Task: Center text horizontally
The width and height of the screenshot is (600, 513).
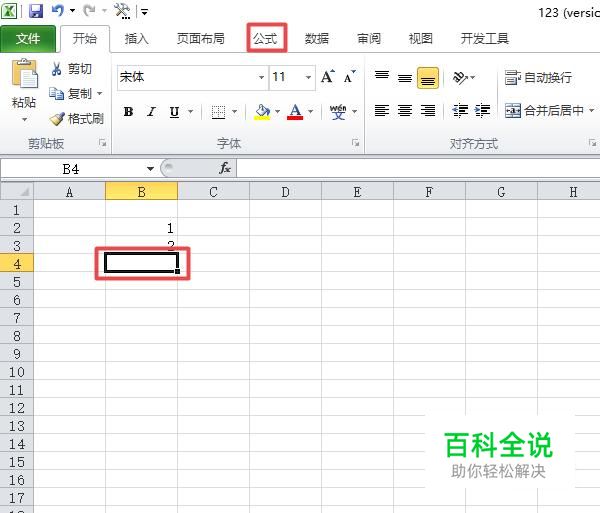Action: (x=405, y=111)
